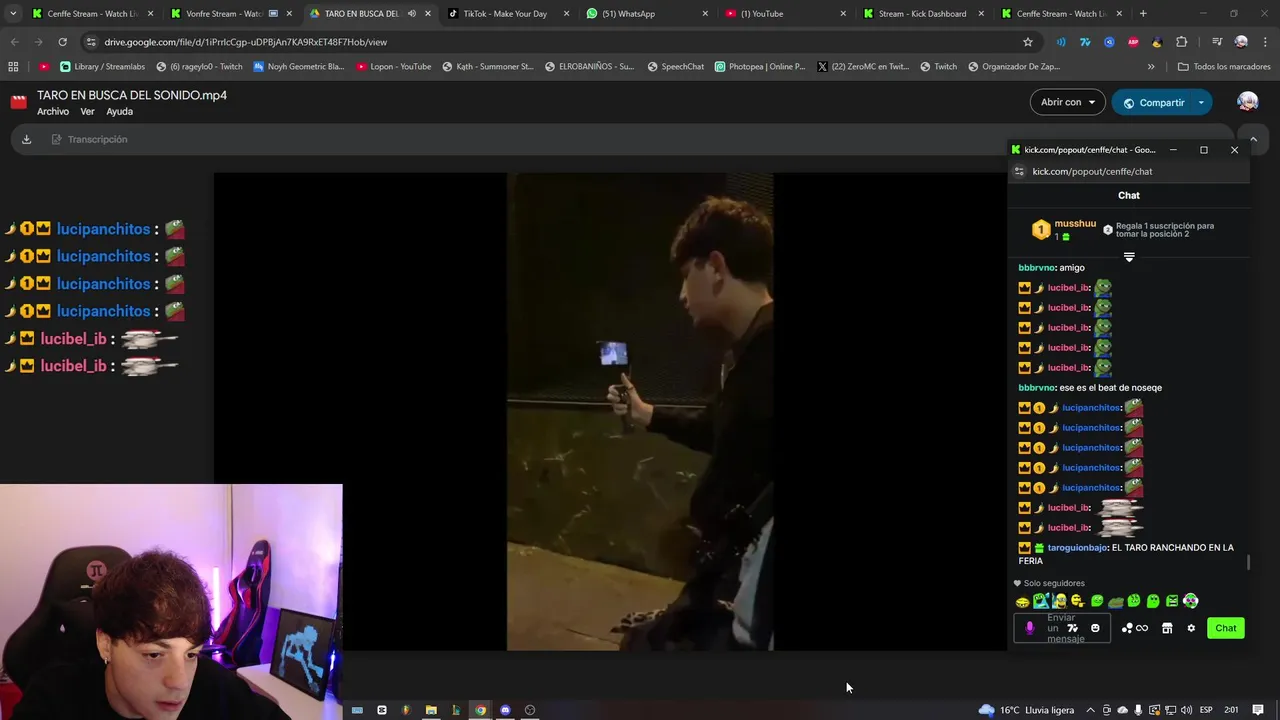Click Chrome profile avatar in toolbar
1280x720 pixels.
(1241, 42)
